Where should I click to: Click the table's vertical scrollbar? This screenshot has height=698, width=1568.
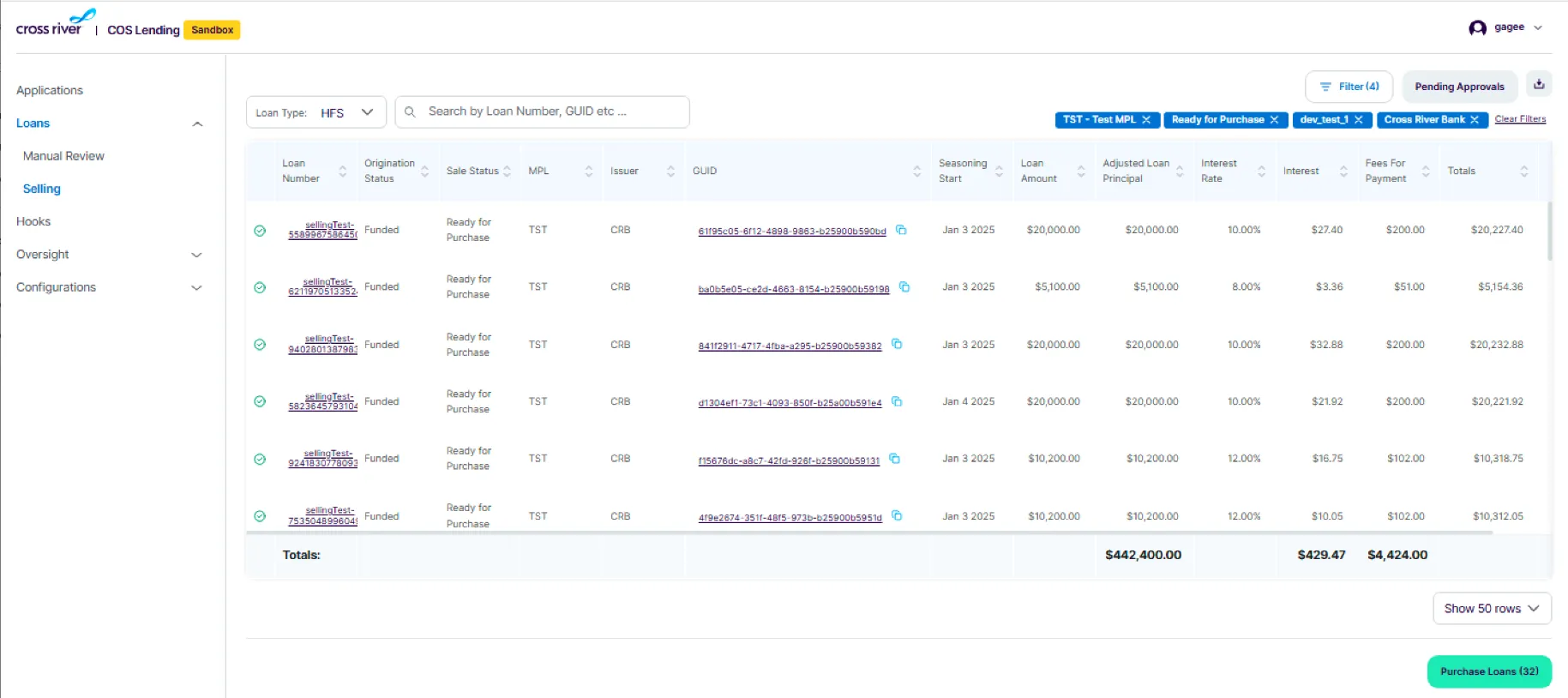tap(1549, 232)
